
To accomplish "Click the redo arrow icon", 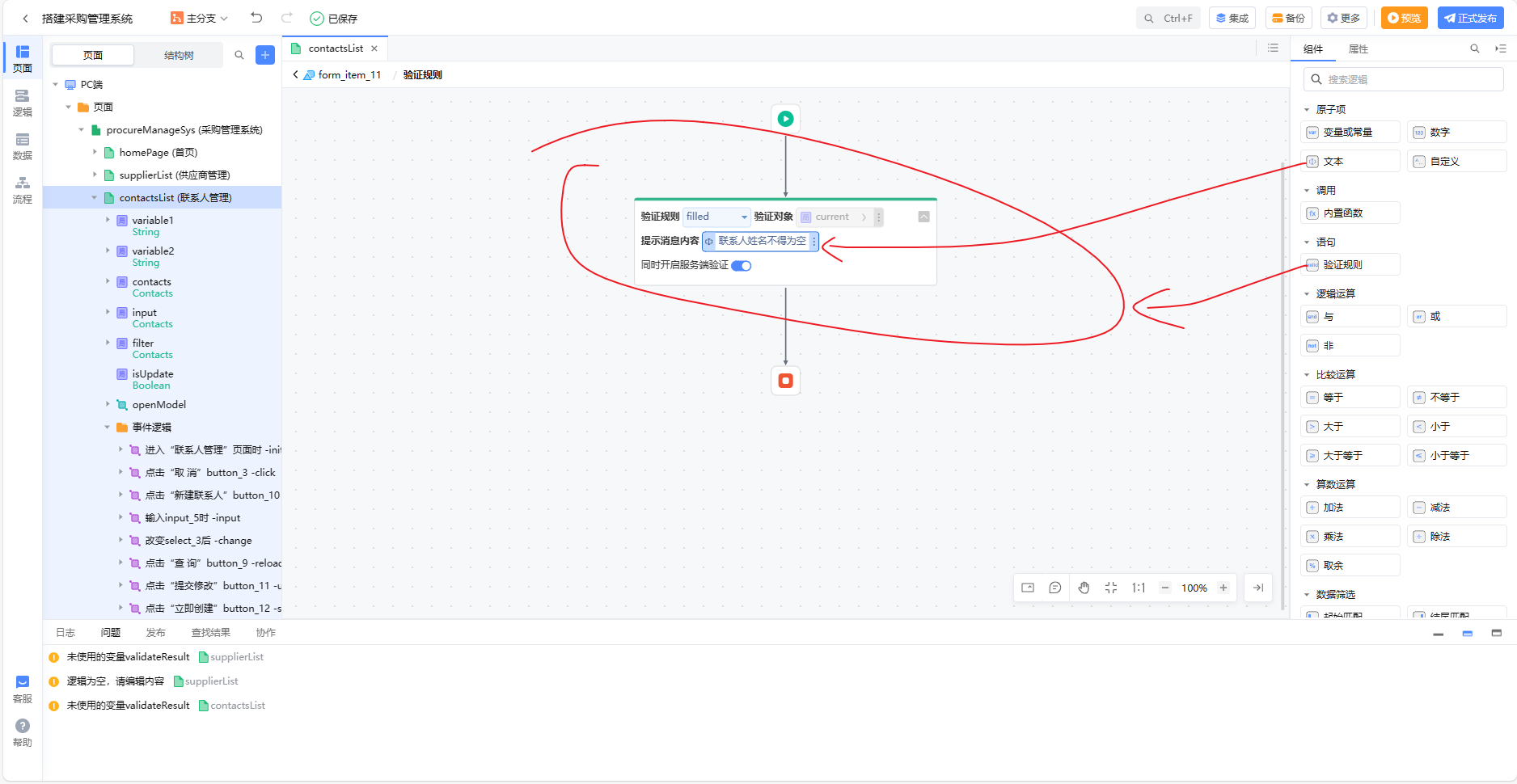I will tap(286, 18).
